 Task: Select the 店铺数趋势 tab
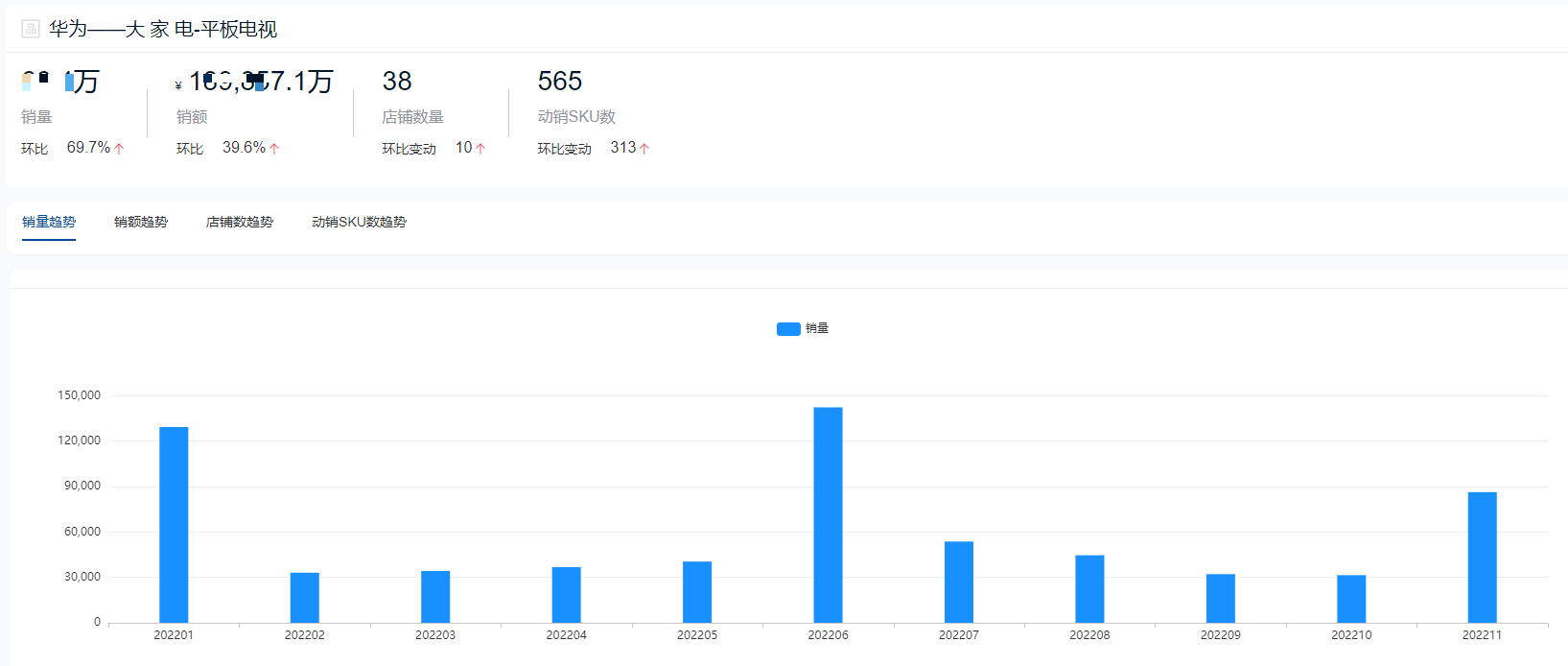[x=240, y=222]
